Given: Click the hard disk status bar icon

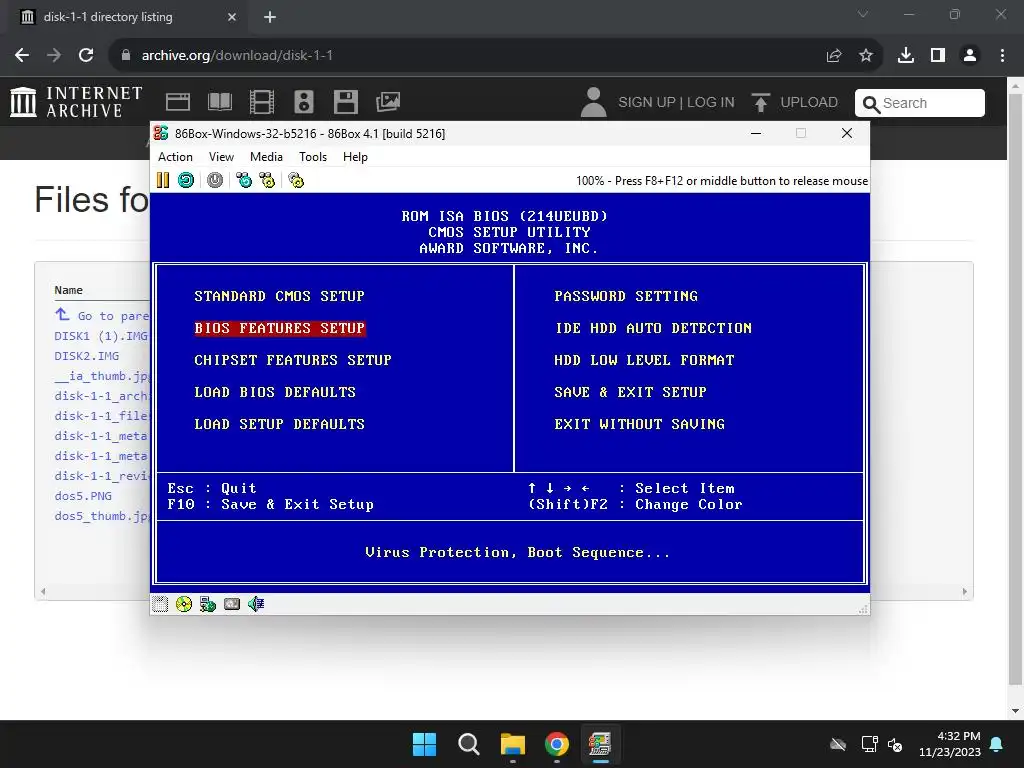Looking at the screenshot, I should point(232,604).
